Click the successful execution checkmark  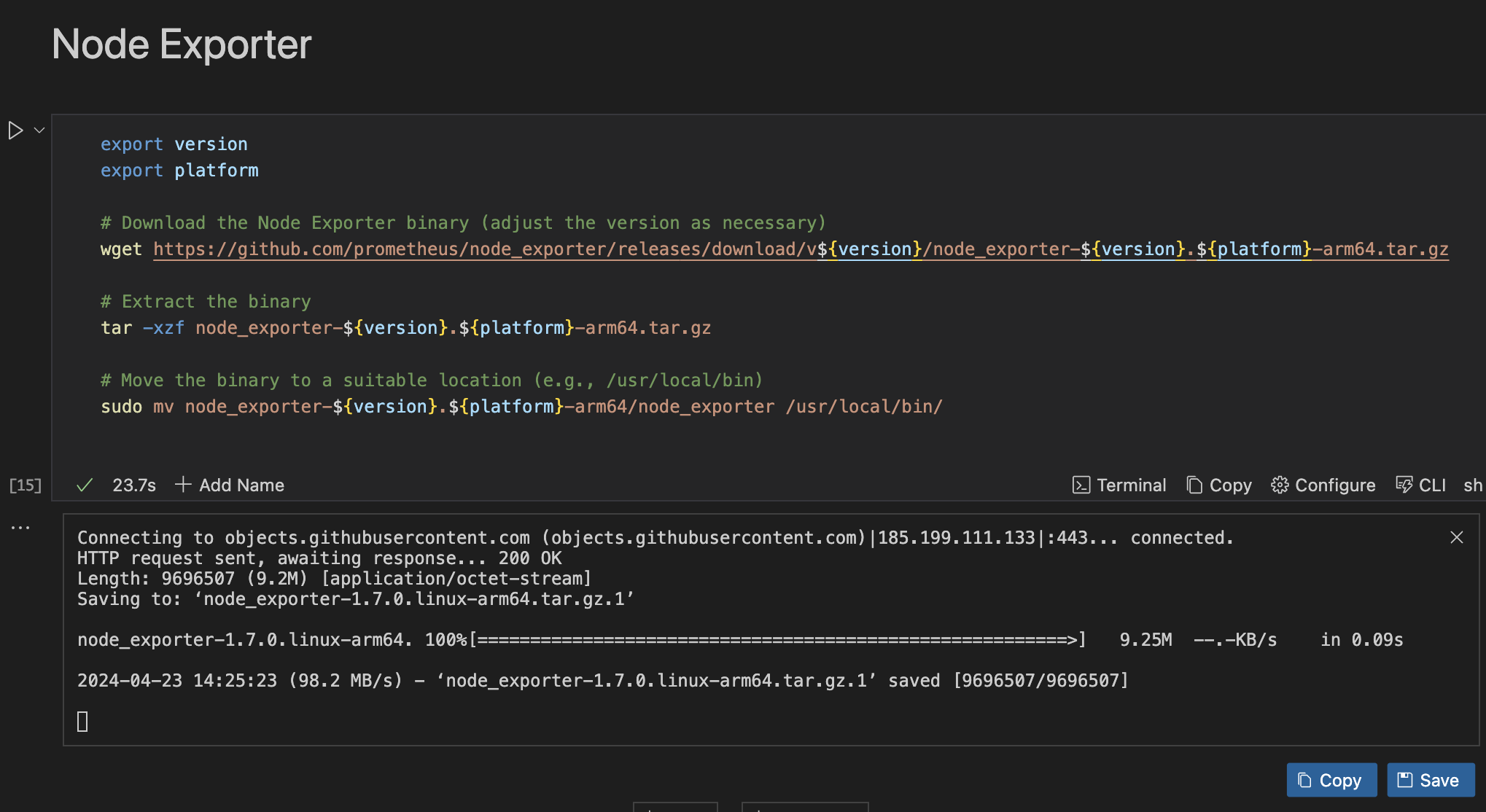85,485
